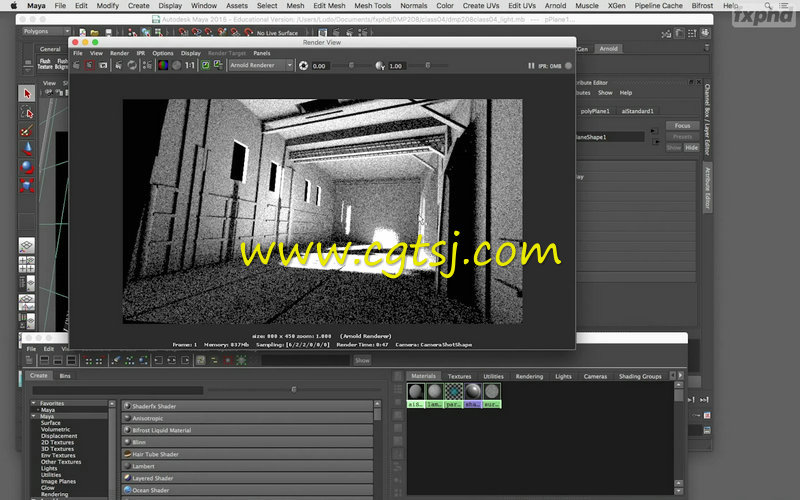Choose the Lasso Select tool in toolbox

click(x=27, y=112)
